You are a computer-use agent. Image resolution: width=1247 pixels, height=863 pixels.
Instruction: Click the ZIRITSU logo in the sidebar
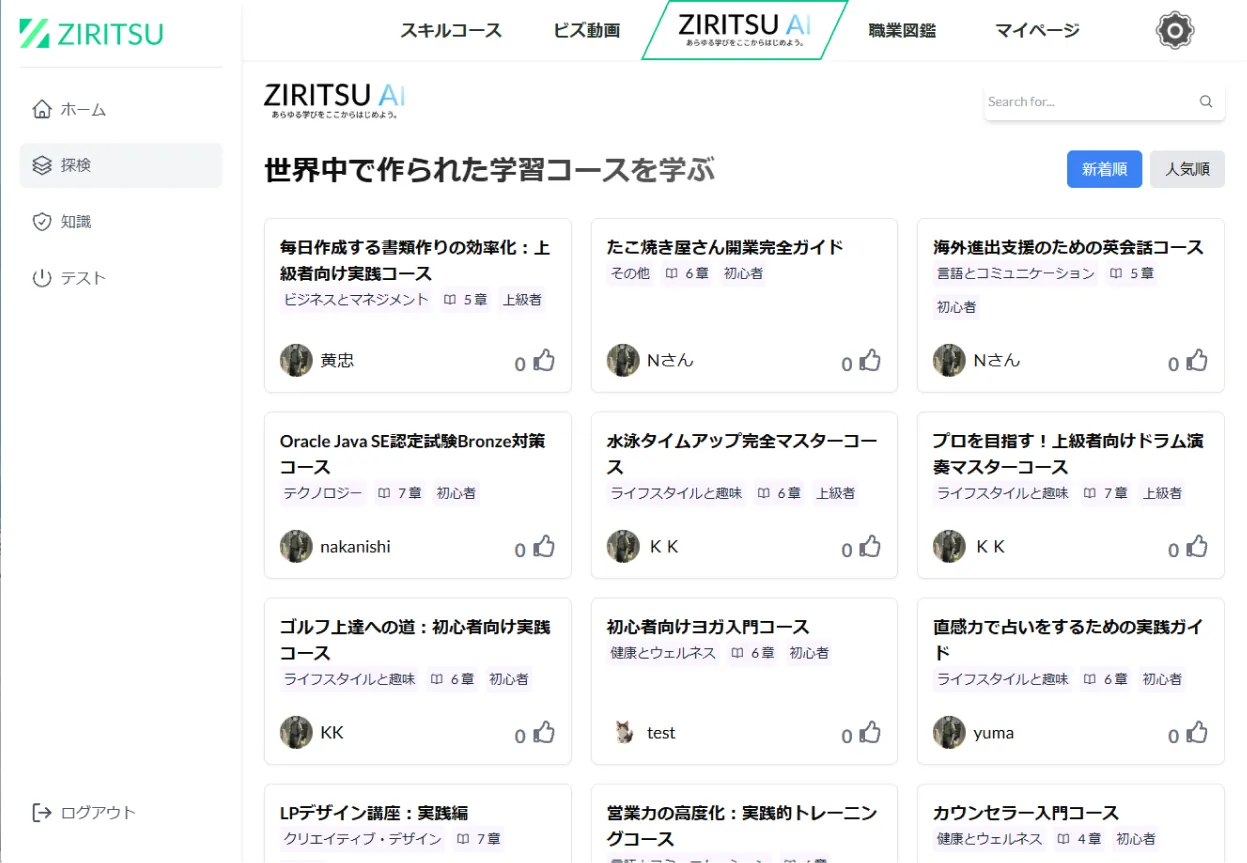[x=88, y=33]
